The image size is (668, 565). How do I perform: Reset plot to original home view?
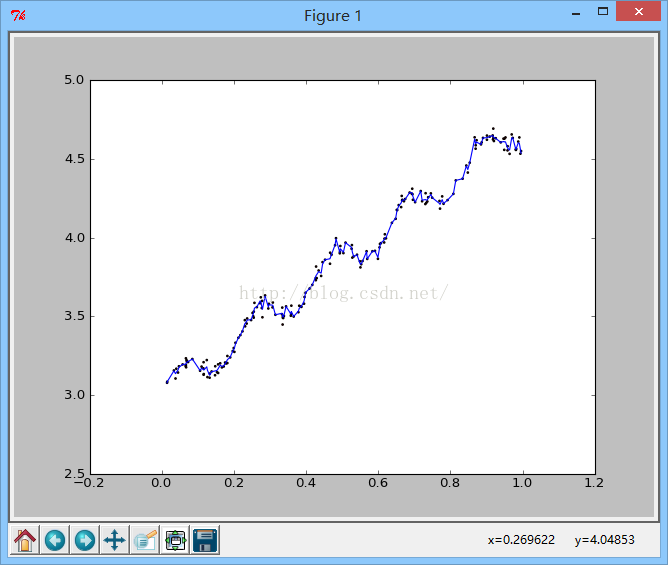point(25,540)
